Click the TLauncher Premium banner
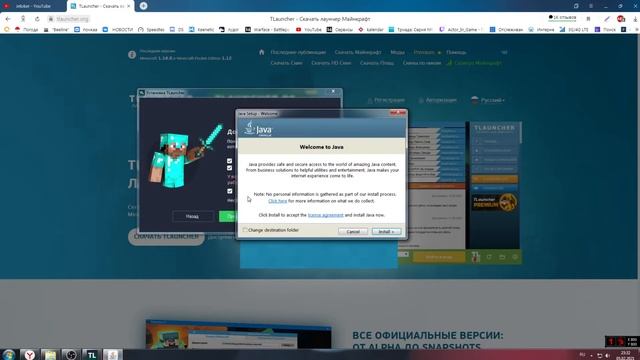This screenshot has height=360, width=640. click(495, 202)
